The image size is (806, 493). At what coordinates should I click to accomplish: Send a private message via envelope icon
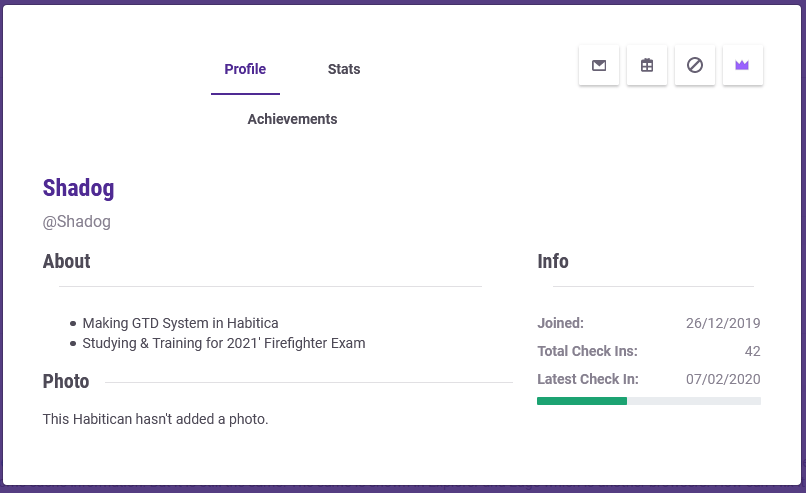pyautogui.click(x=599, y=65)
